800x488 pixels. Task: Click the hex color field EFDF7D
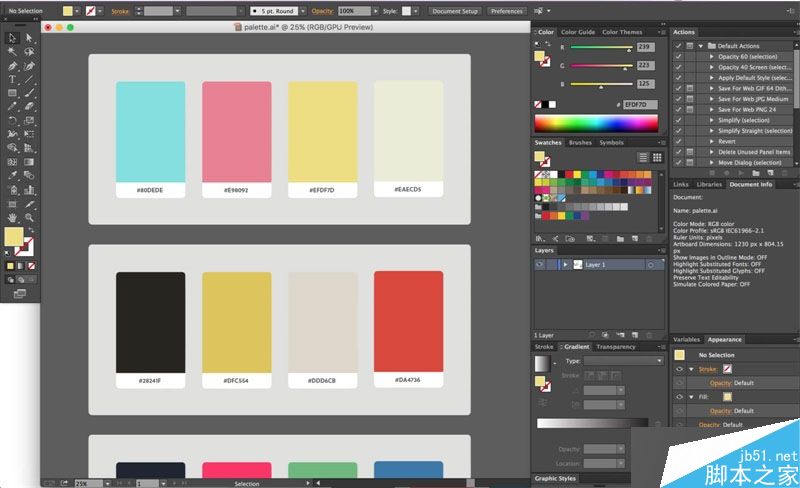coord(640,104)
